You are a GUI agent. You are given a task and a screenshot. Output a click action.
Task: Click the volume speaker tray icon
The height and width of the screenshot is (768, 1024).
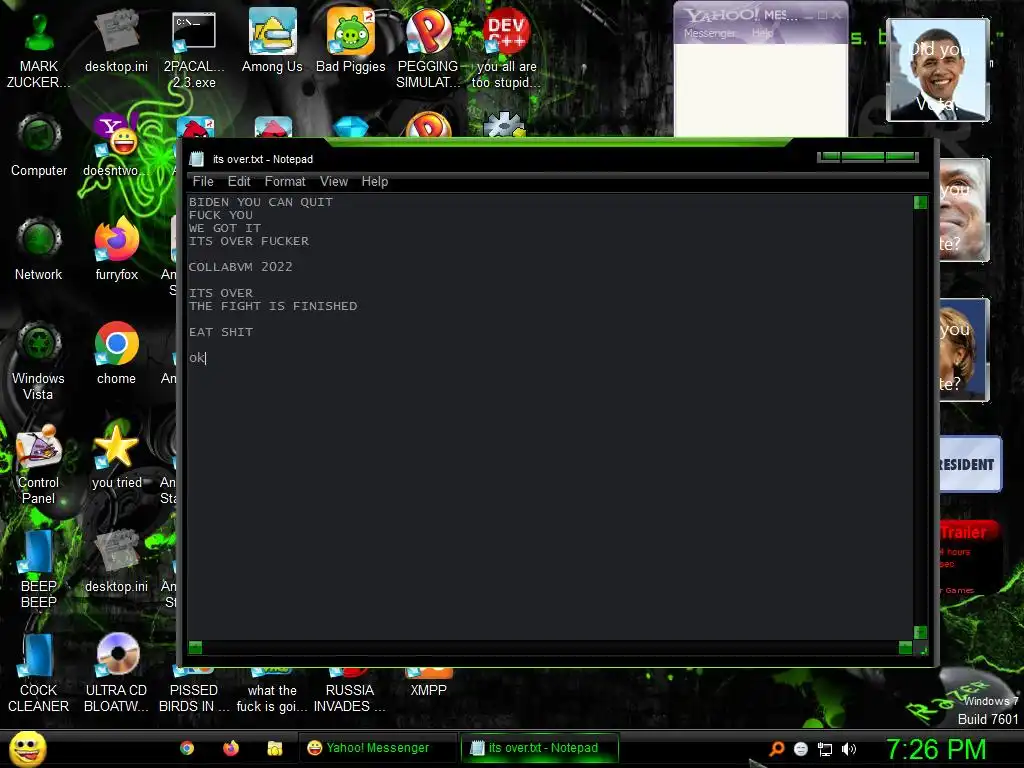pyautogui.click(x=849, y=748)
